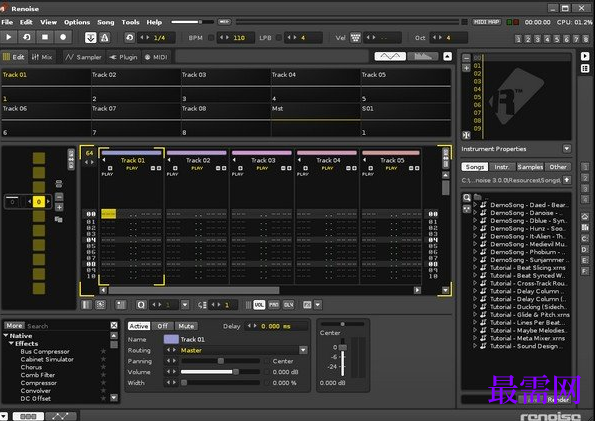Open the Edit menu

click(26, 22)
